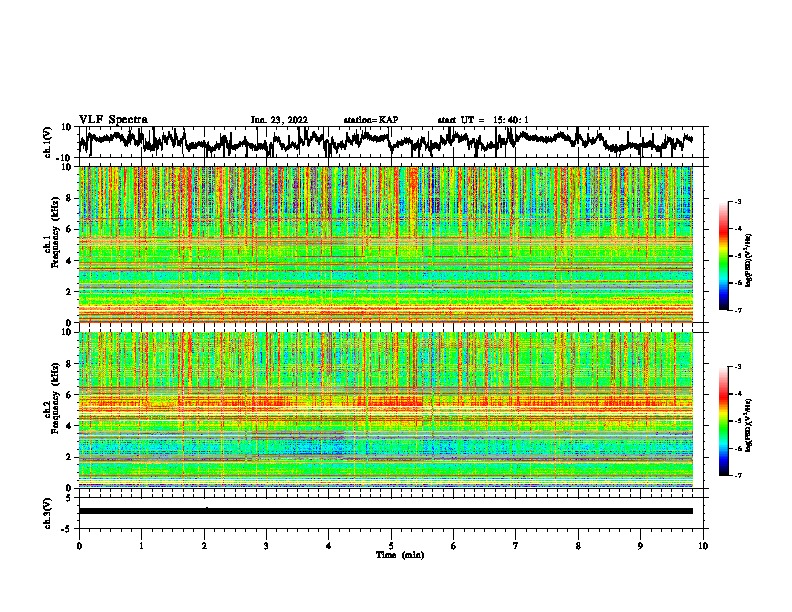This screenshot has height=612, width=792.
Task: Click time axis tick label '4'
Action: [329, 546]
